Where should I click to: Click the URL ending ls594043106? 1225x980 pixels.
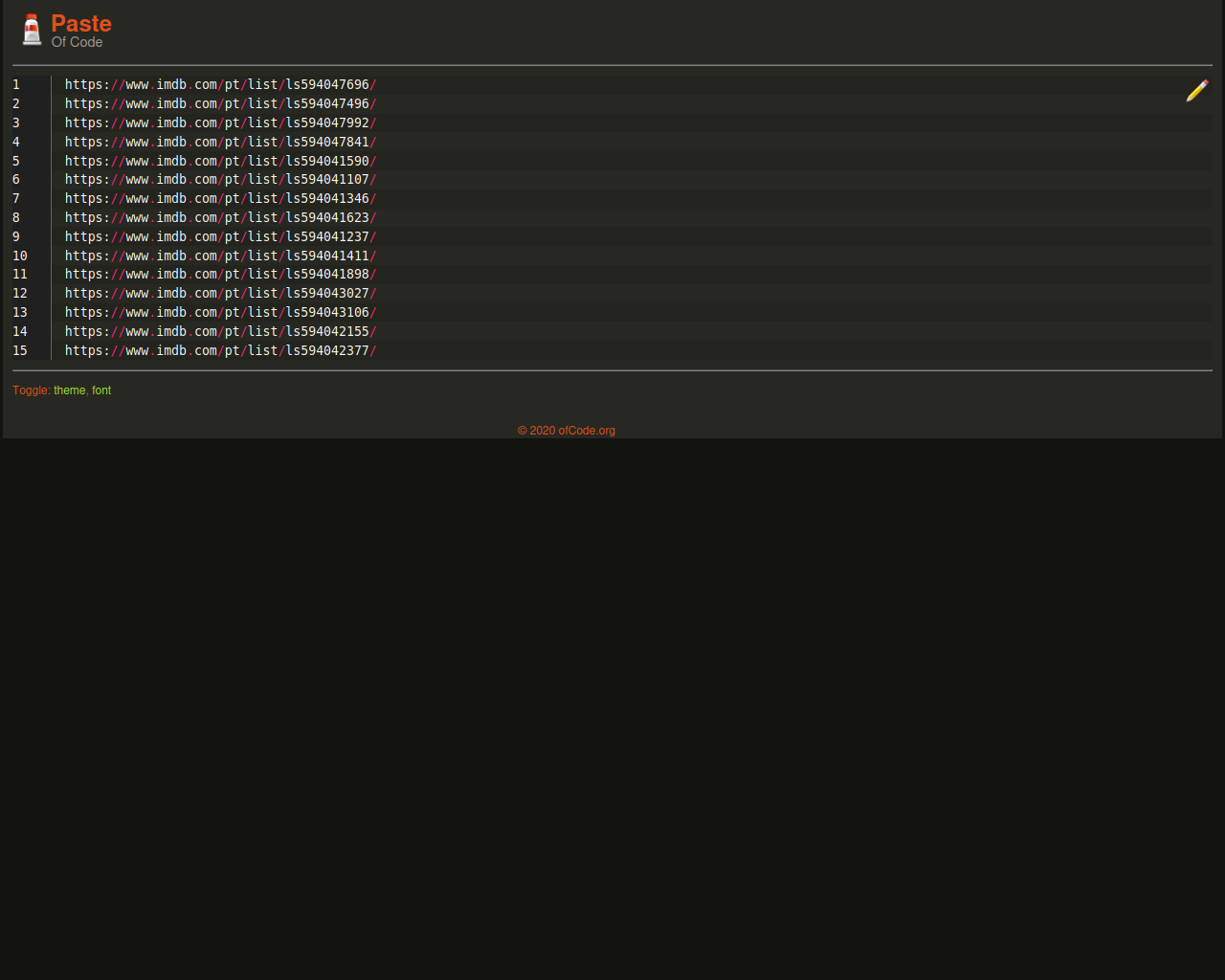click(221, 313)
